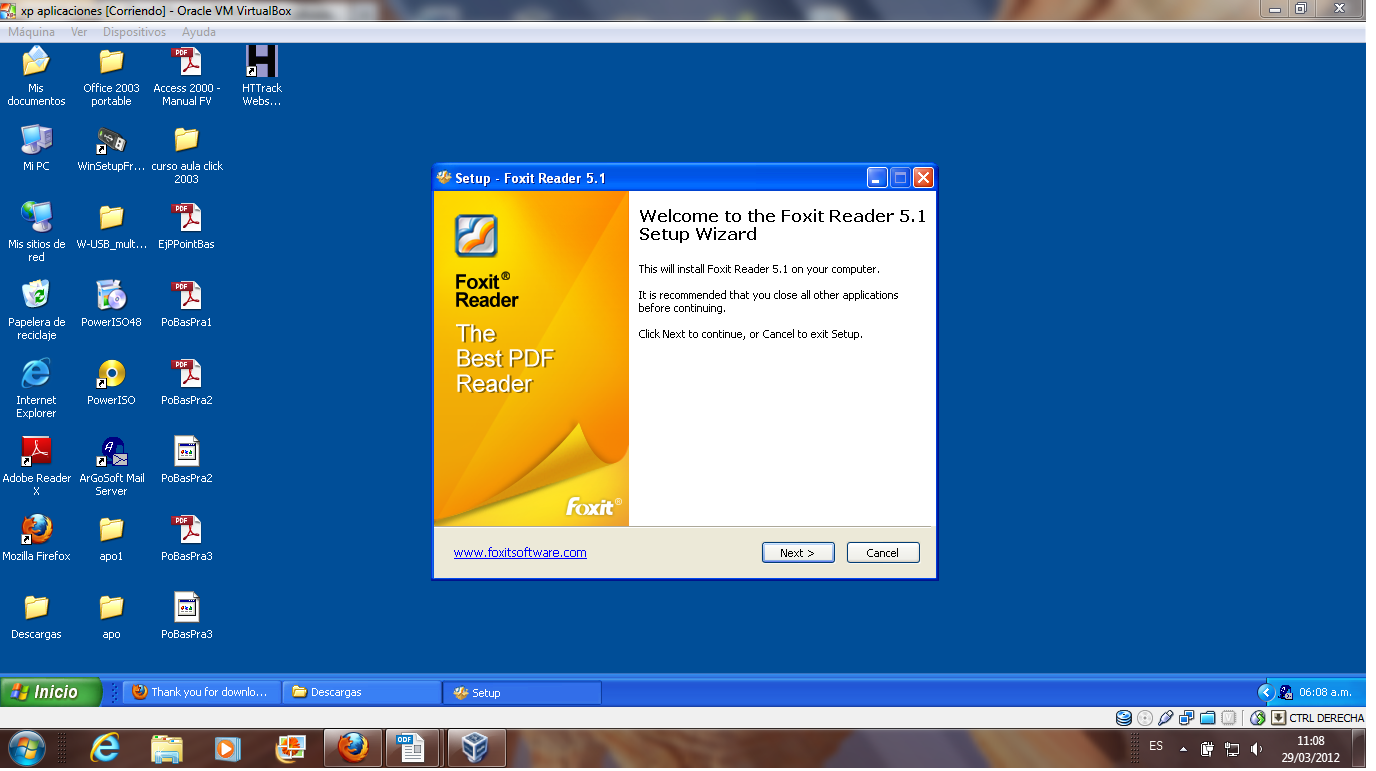Click the ES language indicator
The height and width of the screenshot is (771, 1376).
click(x=1156, y=746)
